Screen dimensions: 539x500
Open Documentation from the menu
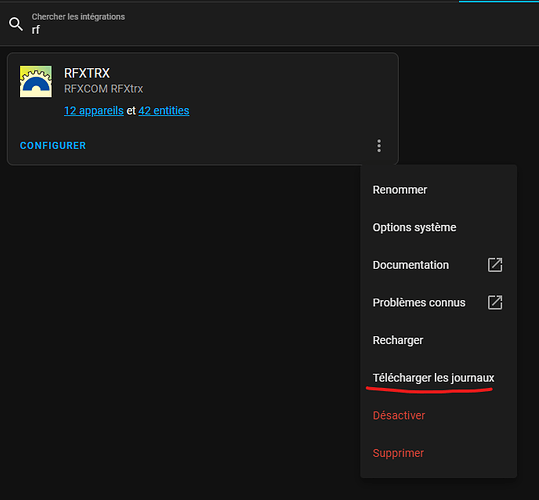click(438, 265)
